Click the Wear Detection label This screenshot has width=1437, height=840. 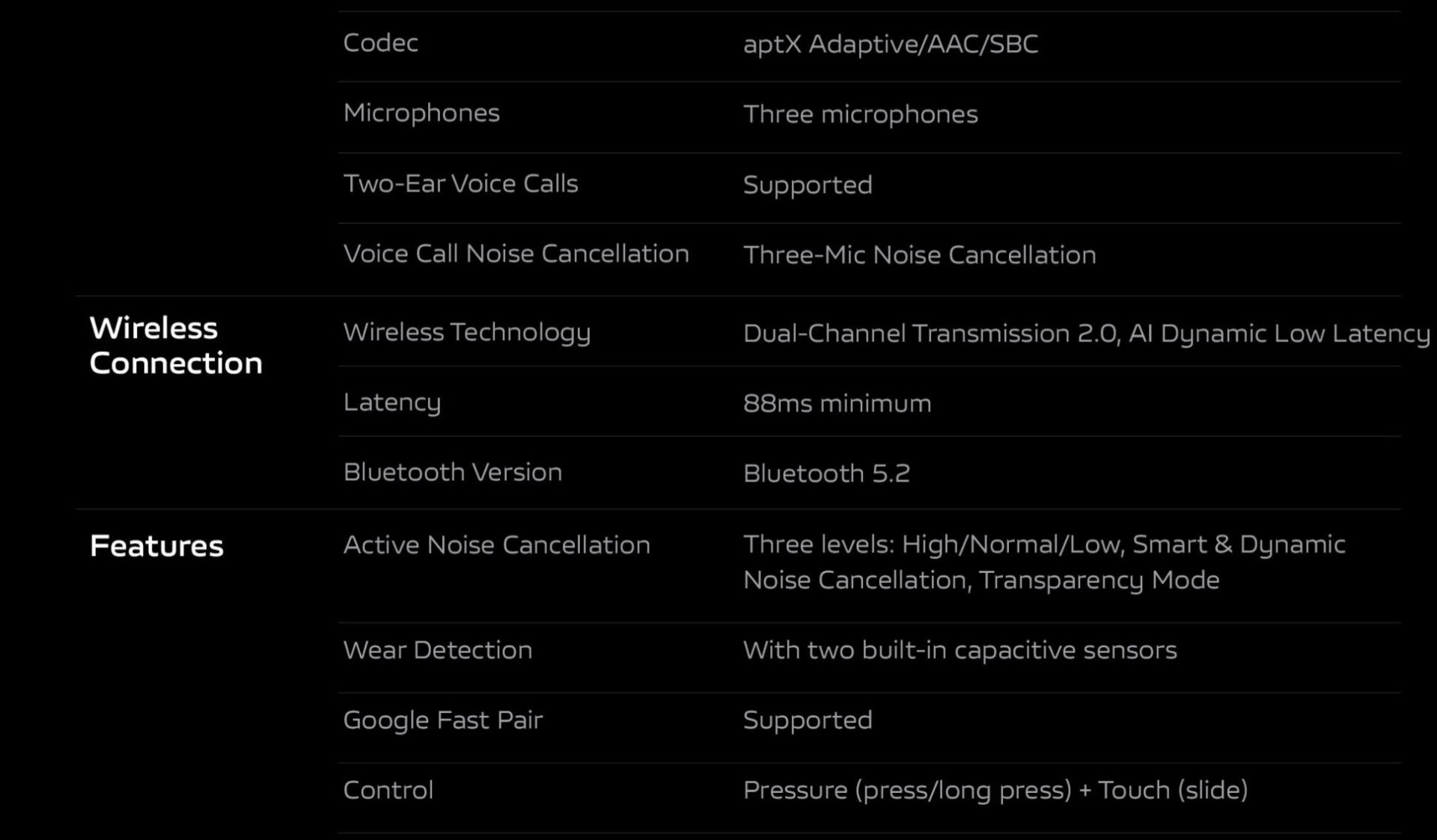(438, 650)
